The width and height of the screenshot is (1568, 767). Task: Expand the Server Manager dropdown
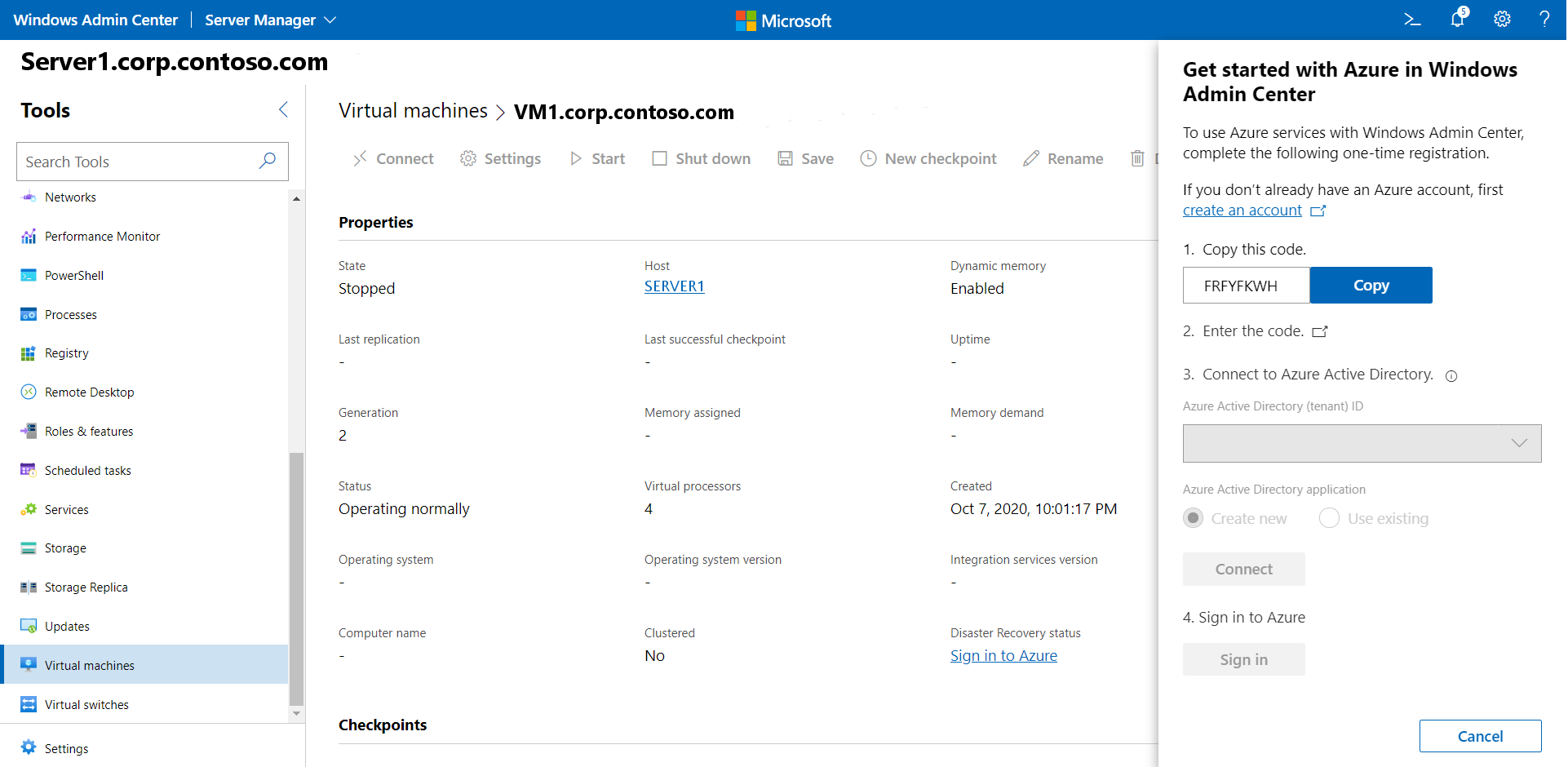330,20
